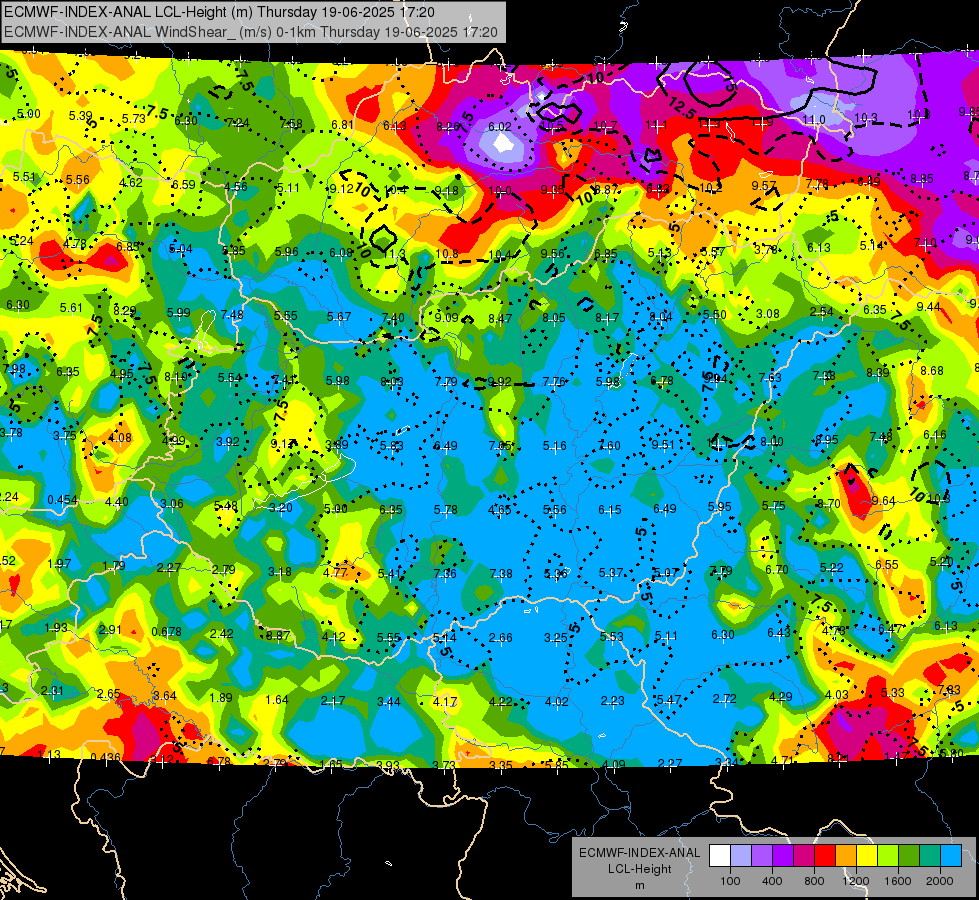The width and height of the screenshot is (979, 900).
Task: Click the 6.02 value in lavender area
Action: (x=499, y=127)
